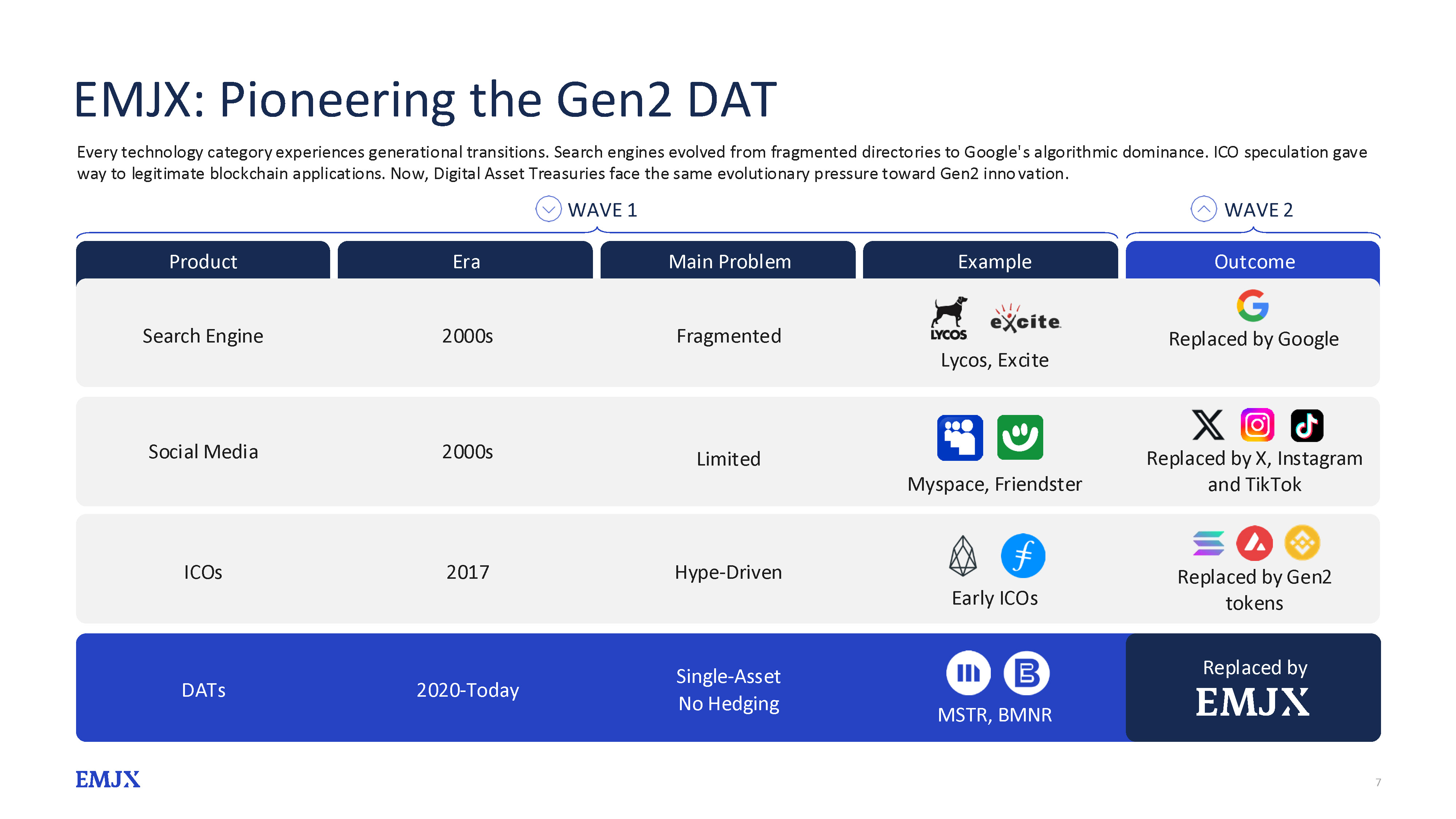Click the EOS outline icon
This screenshot has width=1456, height=819.
[962, 555]
